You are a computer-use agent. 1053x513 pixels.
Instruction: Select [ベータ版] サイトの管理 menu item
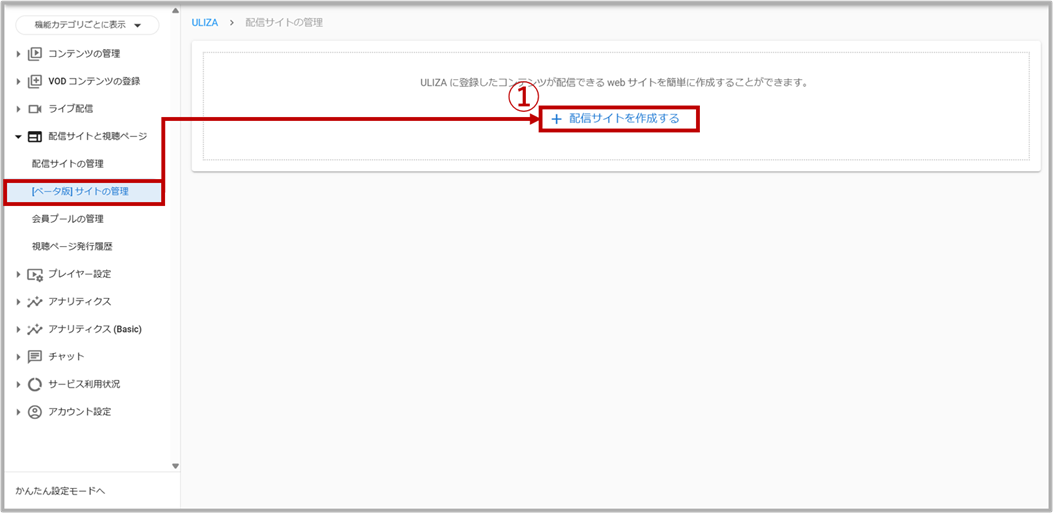(84, 191)
